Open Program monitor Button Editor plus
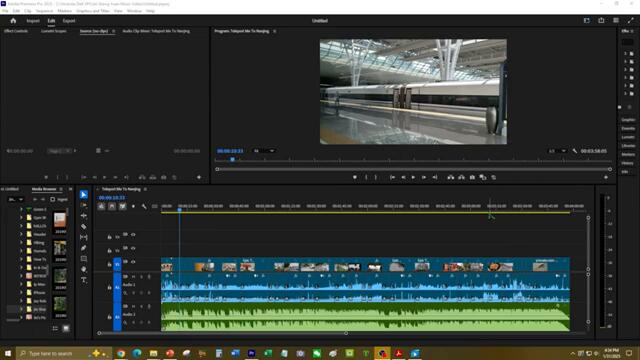 pos(606,178)
